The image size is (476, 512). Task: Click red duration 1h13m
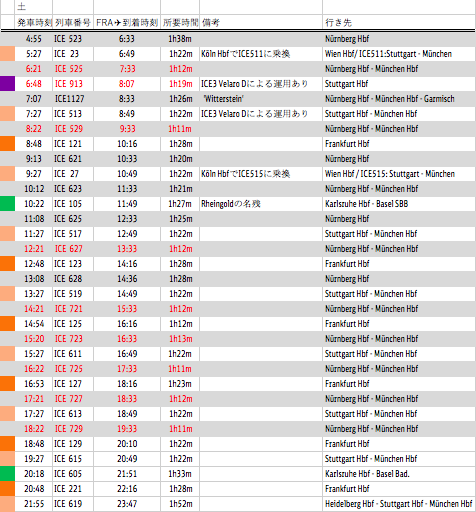tap(181, 339)
